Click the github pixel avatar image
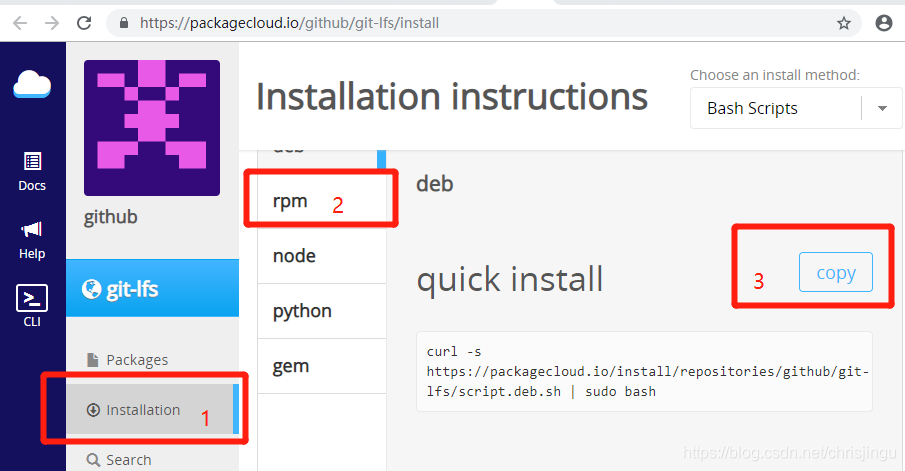The height and width of the screenshot is (471, 905). click(152, 128)
